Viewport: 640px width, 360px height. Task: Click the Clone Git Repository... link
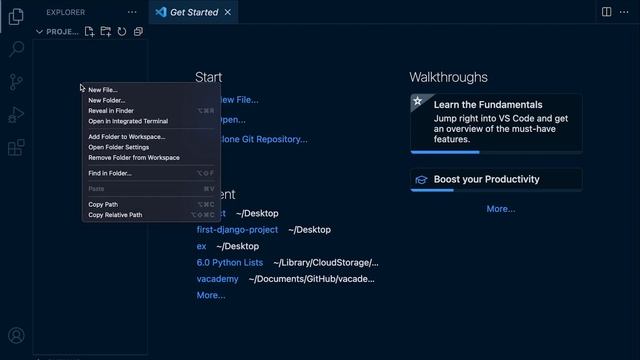point(264,139)
